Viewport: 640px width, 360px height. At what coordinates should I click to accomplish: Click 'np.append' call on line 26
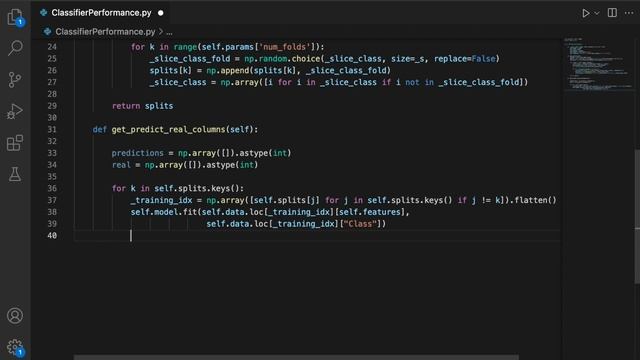pos(228,70)
